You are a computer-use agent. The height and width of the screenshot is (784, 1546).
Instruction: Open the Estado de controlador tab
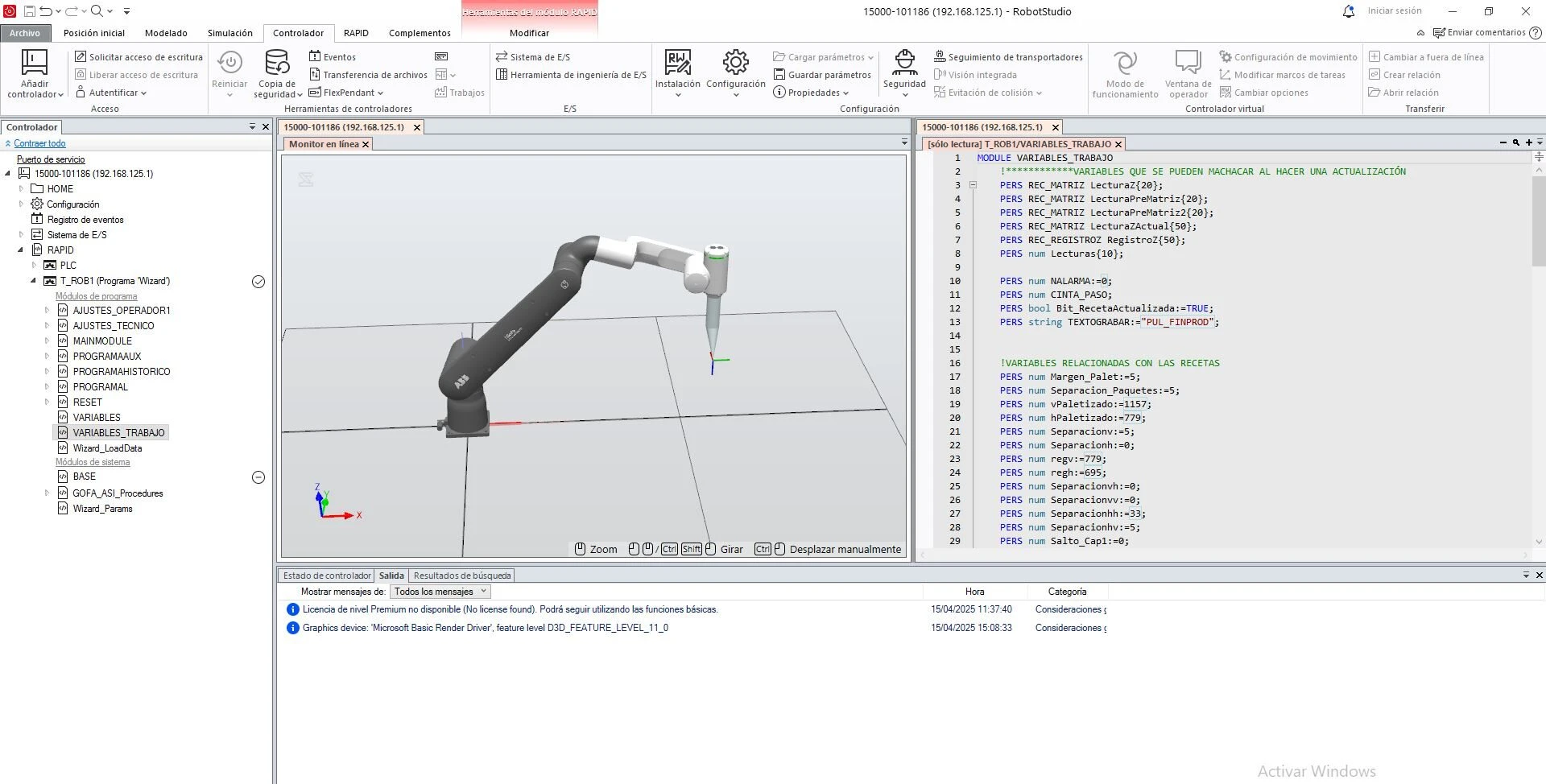[x=327, y=575]
